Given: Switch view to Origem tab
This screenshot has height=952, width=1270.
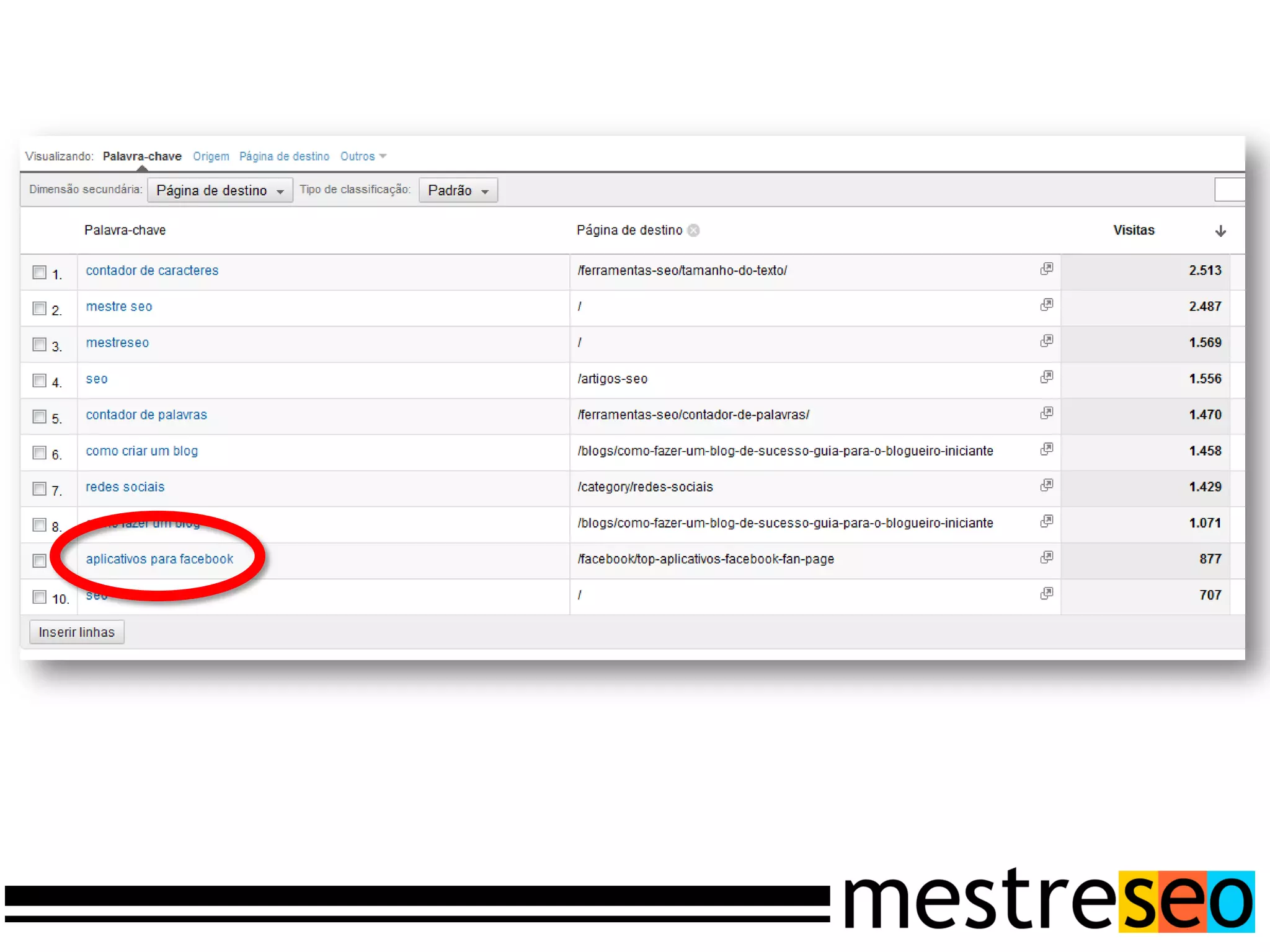Looking at the screenshot, I should 211,156.
